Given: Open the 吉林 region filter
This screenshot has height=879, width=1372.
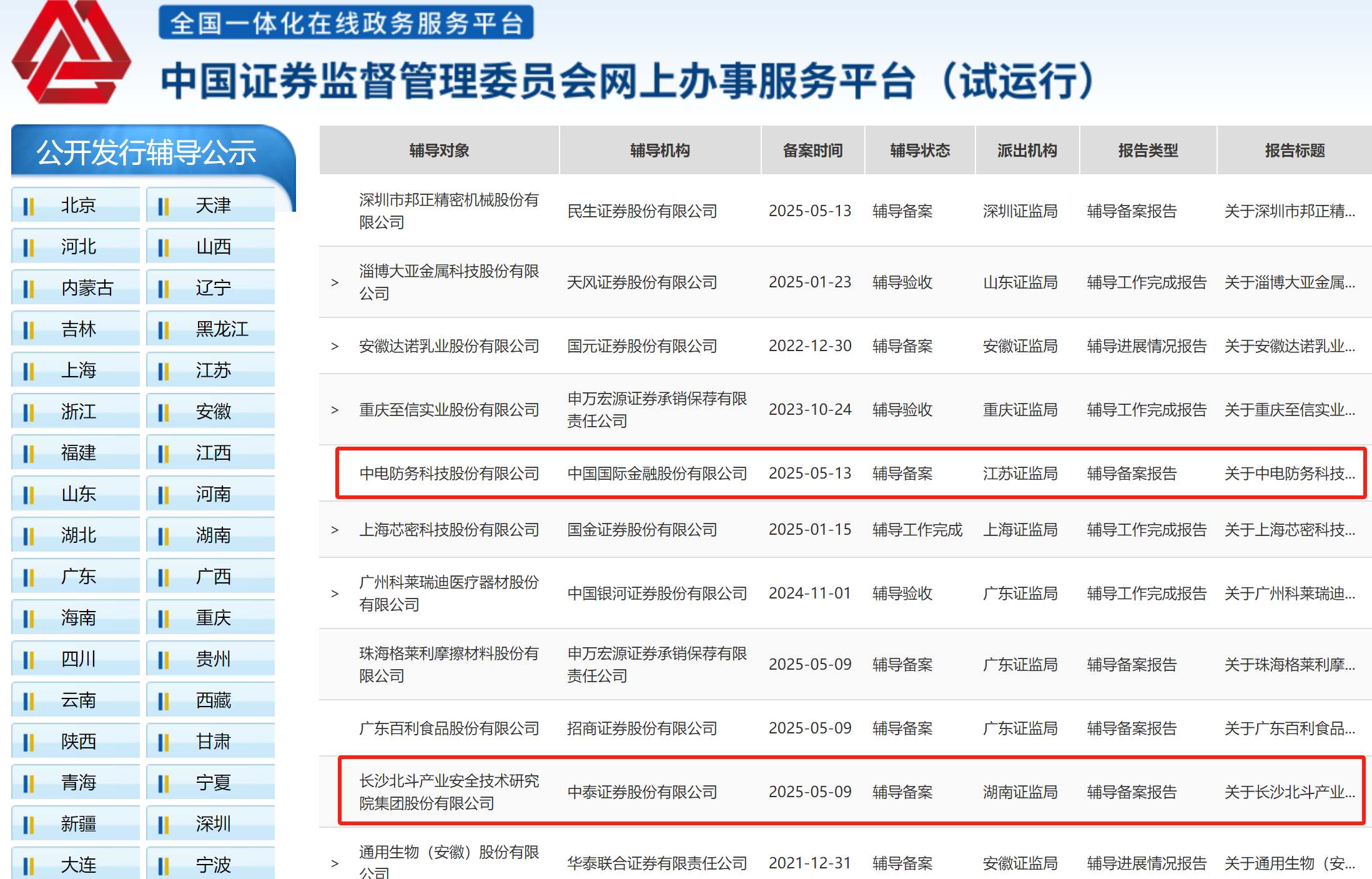Looking at the screenshot, I should [76, 329].
